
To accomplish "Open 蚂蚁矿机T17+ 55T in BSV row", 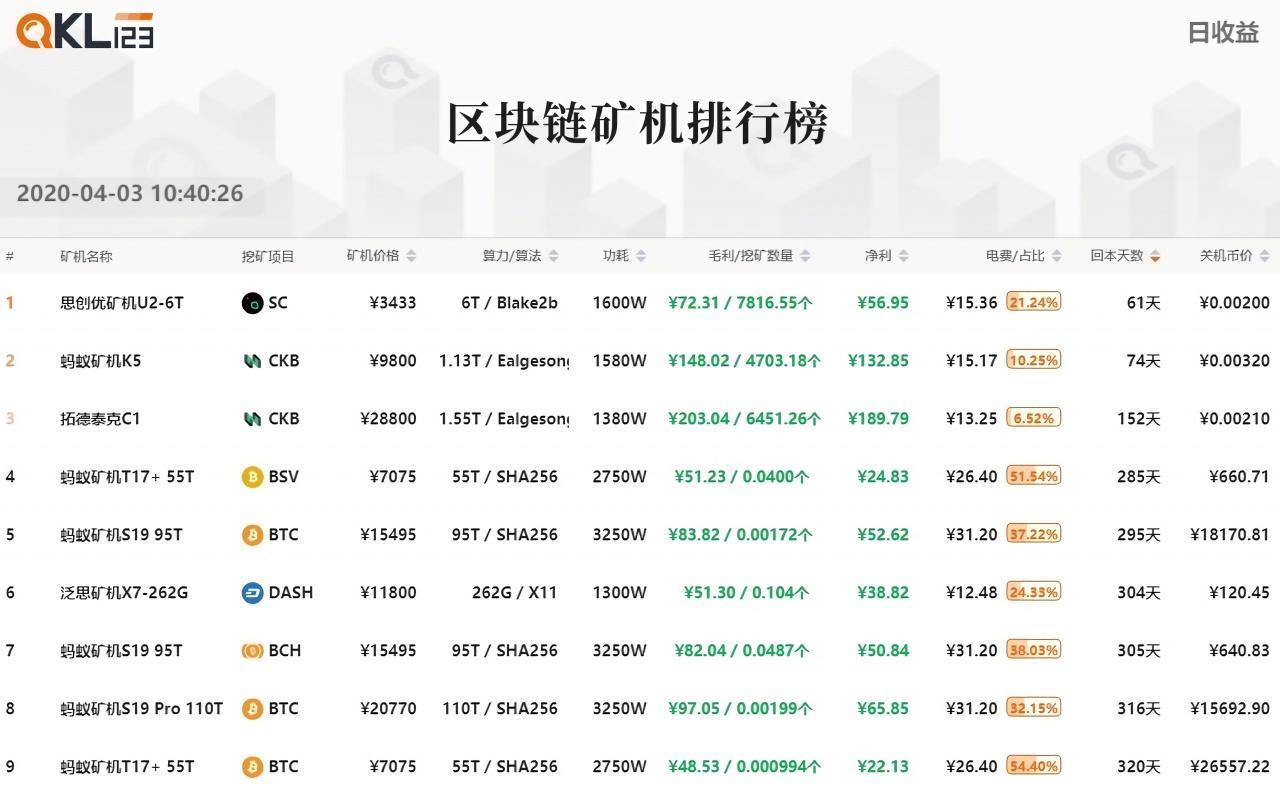I will tap(127, 477).
